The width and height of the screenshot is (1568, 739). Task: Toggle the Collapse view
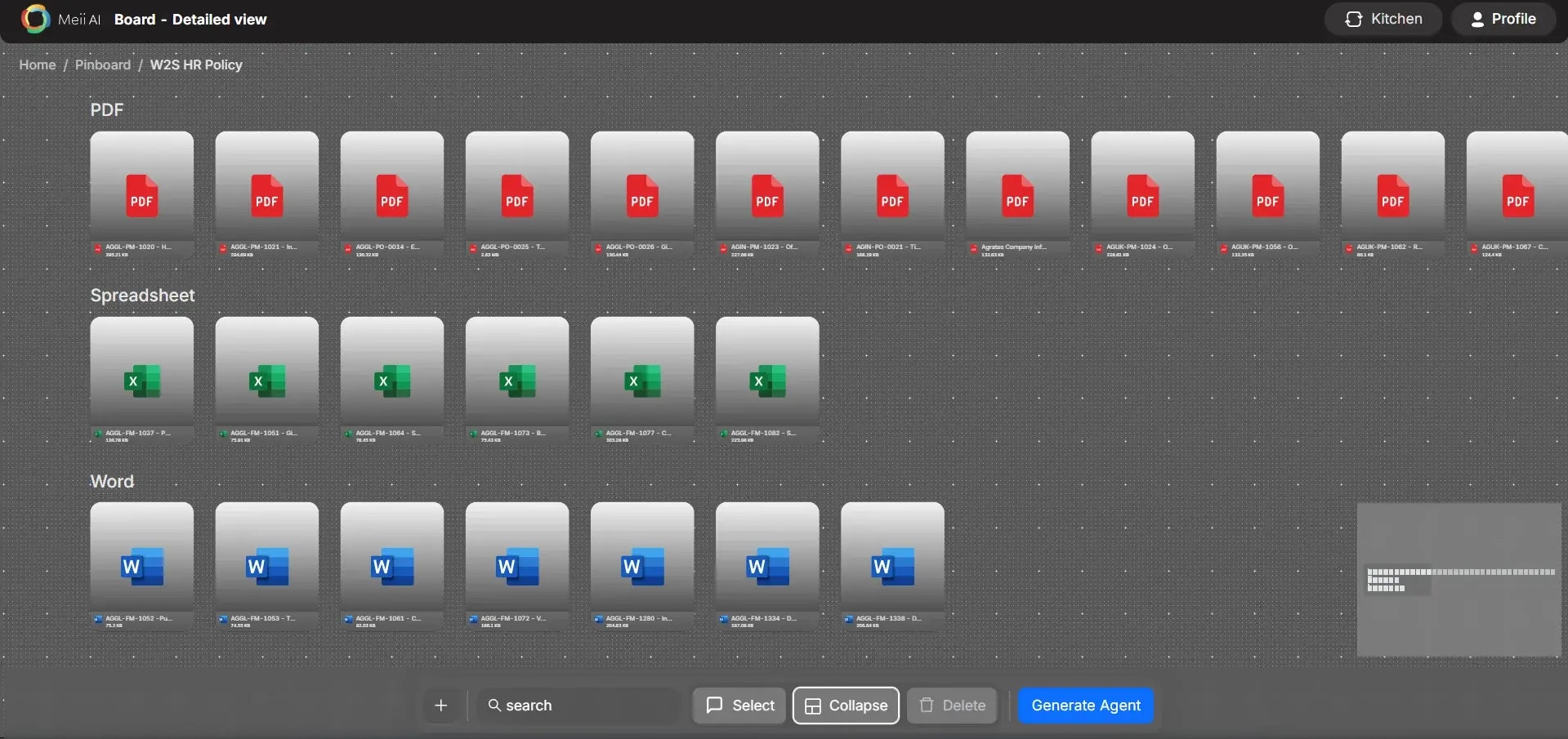click(x=845, y=705)
